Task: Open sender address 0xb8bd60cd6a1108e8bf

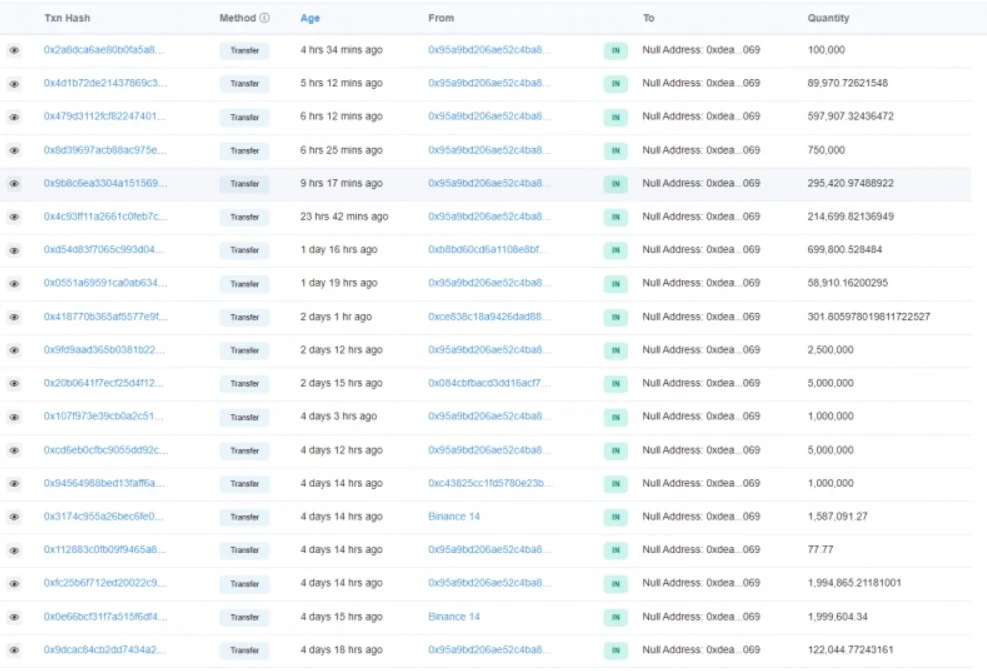Action: pos(488,250)
